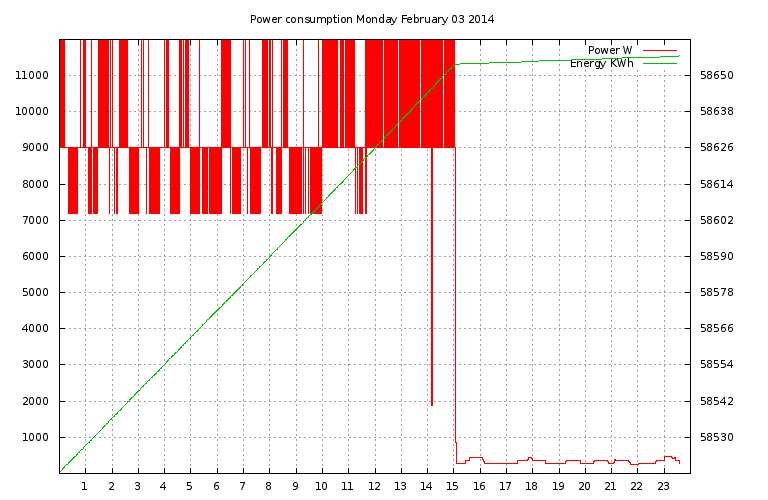
Task: Click the 'Power W' legend label
Action: pyautogui.click(x=610, y=50)
